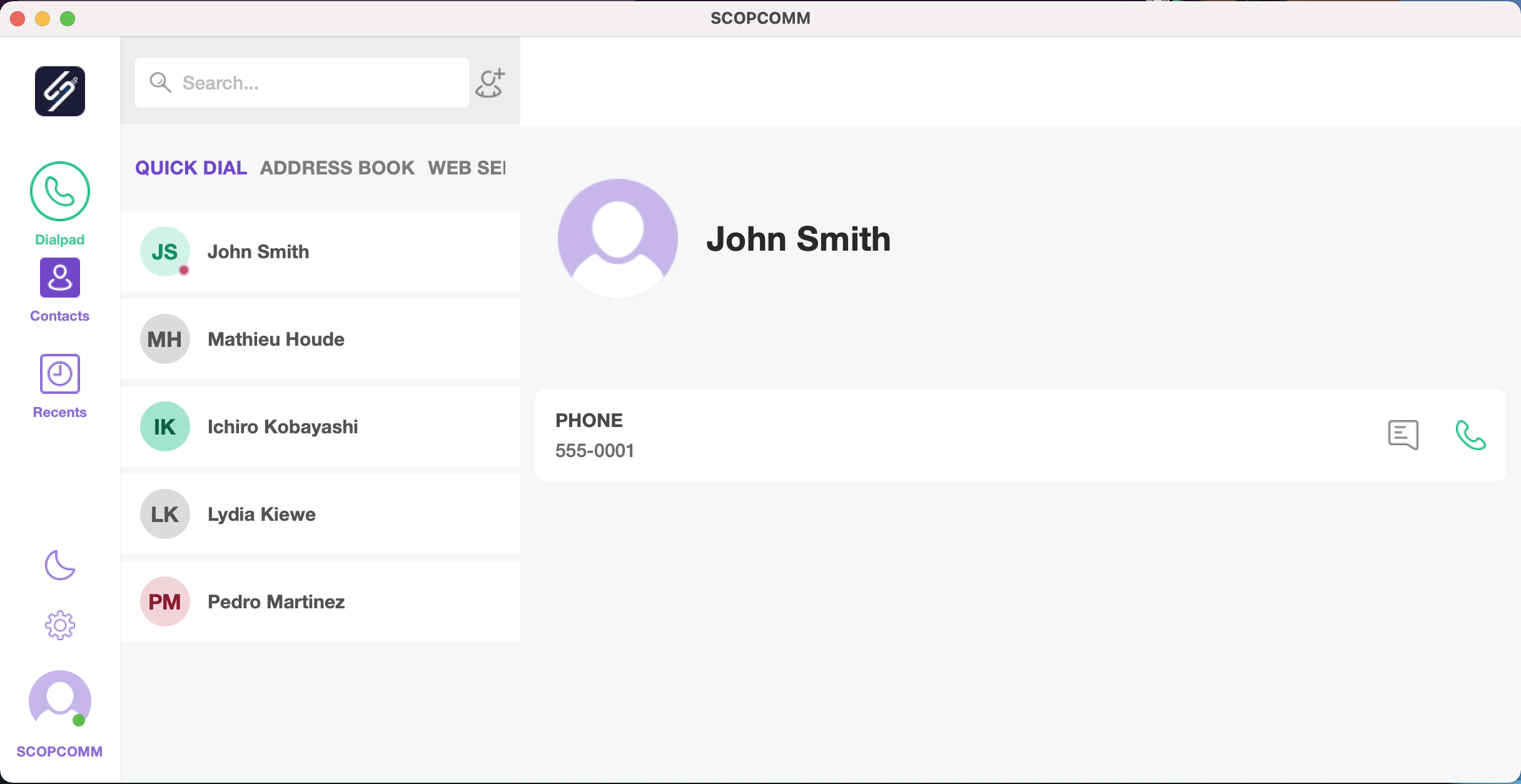The image size is (1521, 784).
Task: Open the Recents clock icon
Action: [x=60, y=374]
